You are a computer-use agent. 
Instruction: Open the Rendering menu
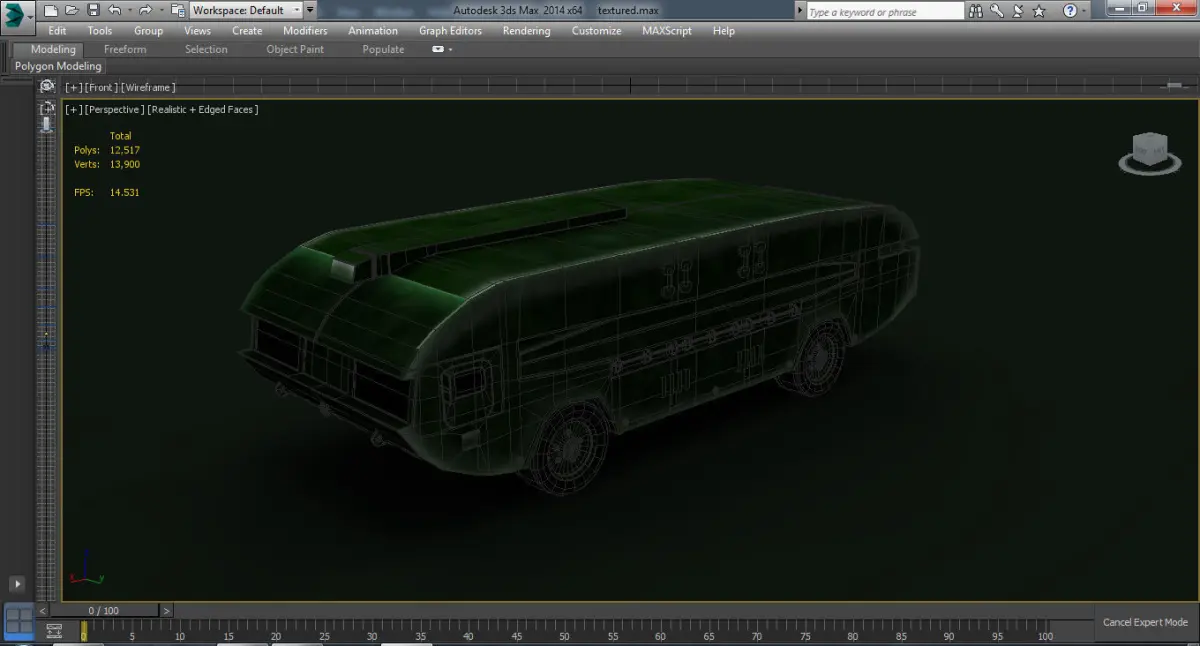526,31
